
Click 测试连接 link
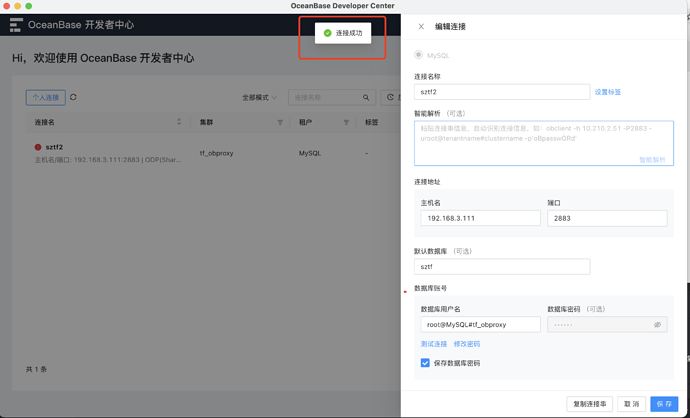coord(434,344)
